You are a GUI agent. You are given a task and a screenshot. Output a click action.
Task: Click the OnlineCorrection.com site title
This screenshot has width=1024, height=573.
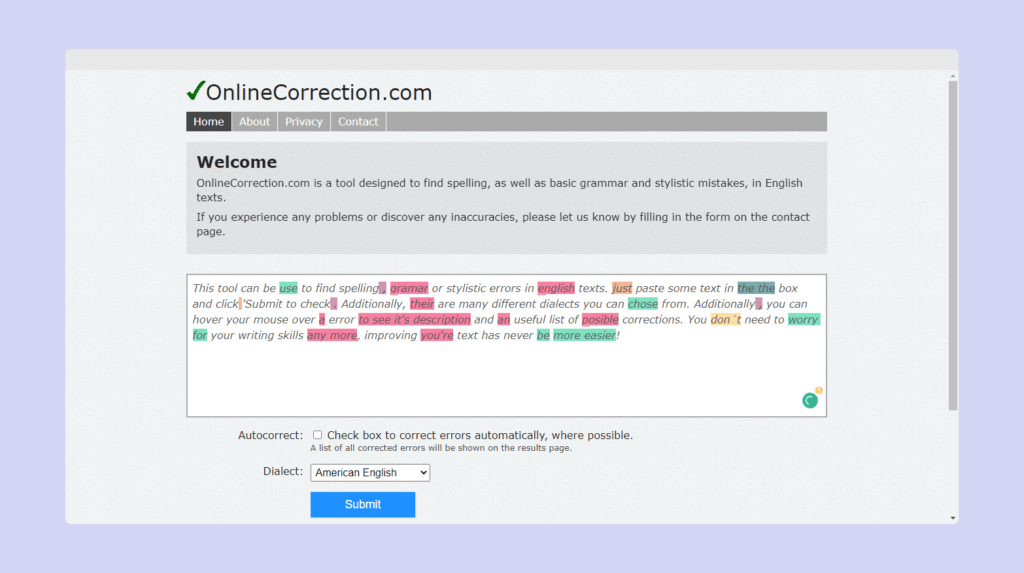(319, 92)
